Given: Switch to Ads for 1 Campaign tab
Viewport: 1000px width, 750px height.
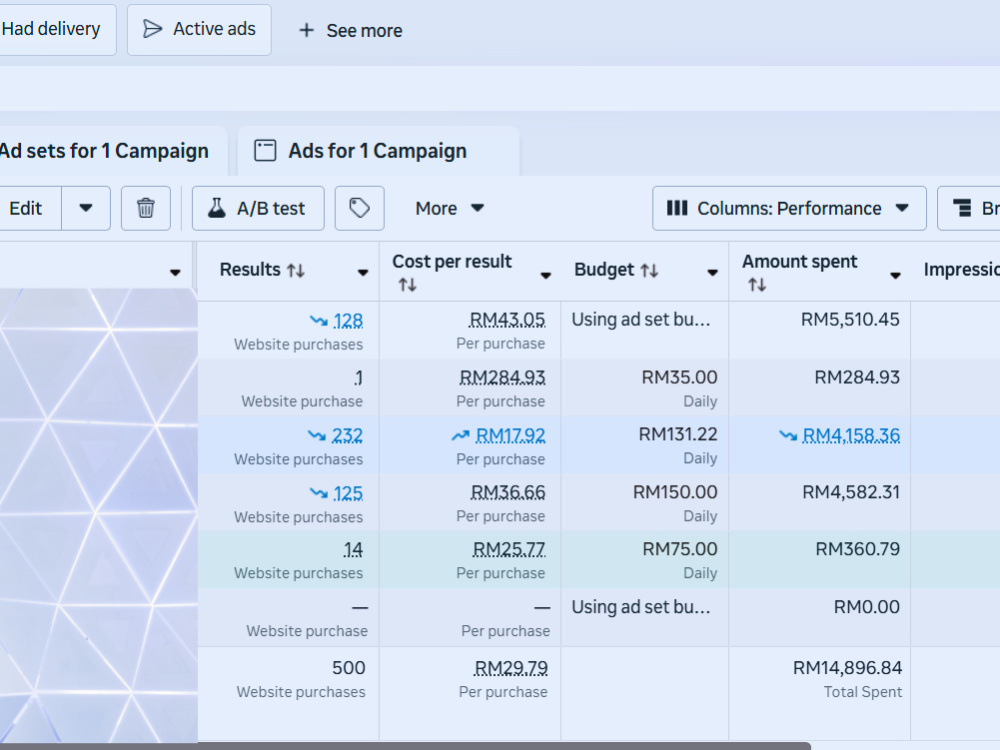Looking at the screenshot, I should pos(378,151).
